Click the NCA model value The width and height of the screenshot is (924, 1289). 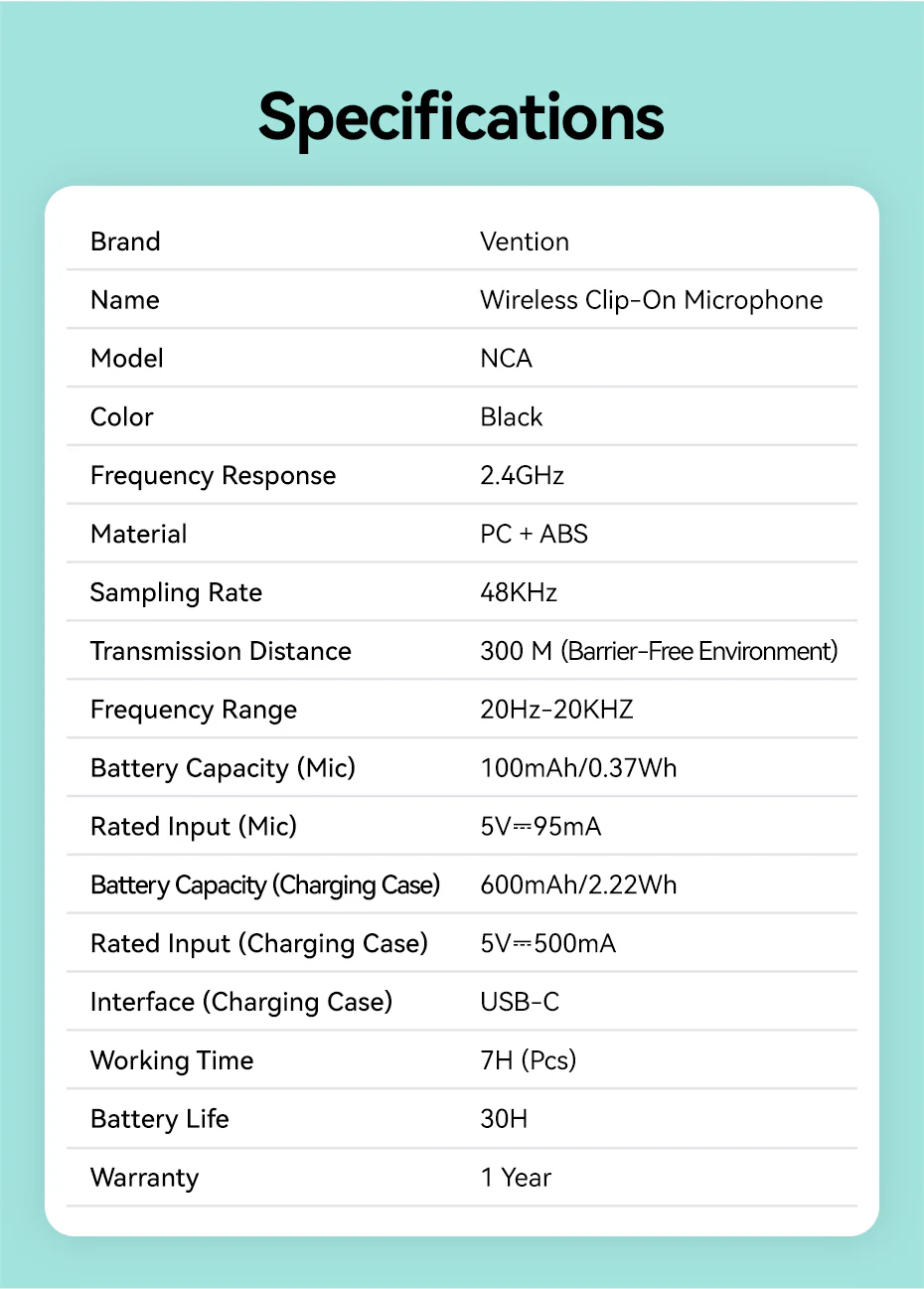507,359
